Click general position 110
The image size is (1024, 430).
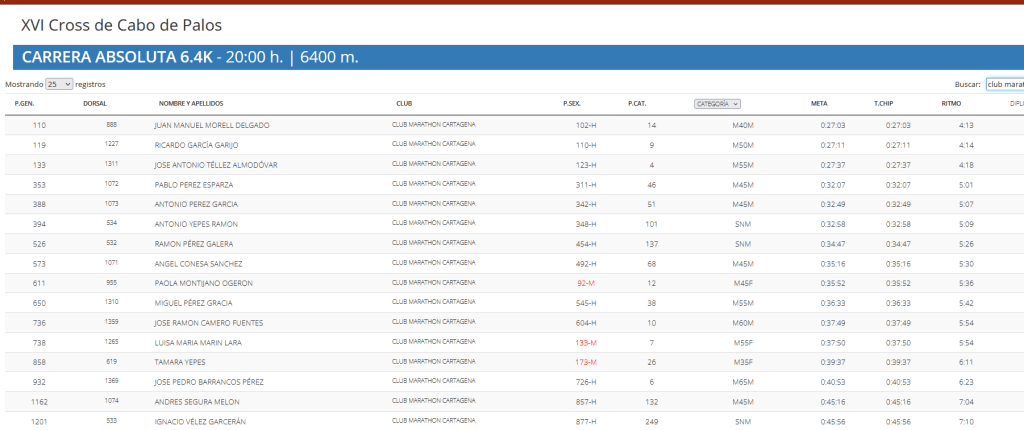pos(39,125)
